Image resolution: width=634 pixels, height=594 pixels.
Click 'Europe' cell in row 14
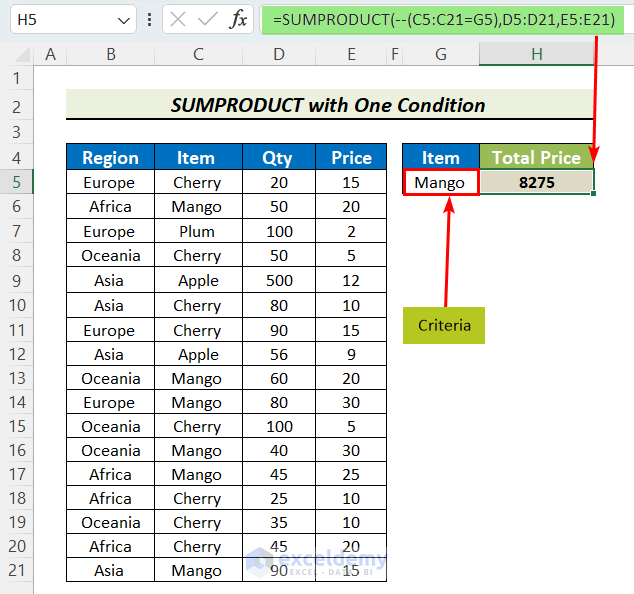coord(110,402)
